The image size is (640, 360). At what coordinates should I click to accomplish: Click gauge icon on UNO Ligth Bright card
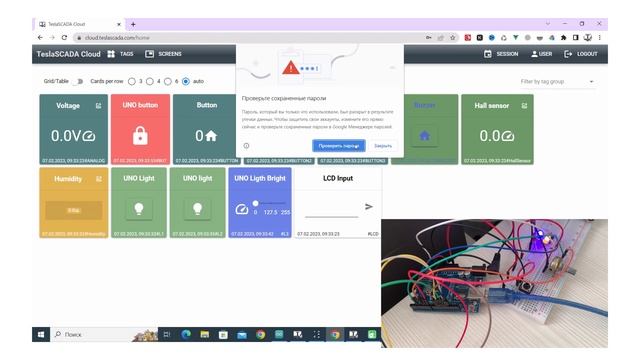(242, 209)
